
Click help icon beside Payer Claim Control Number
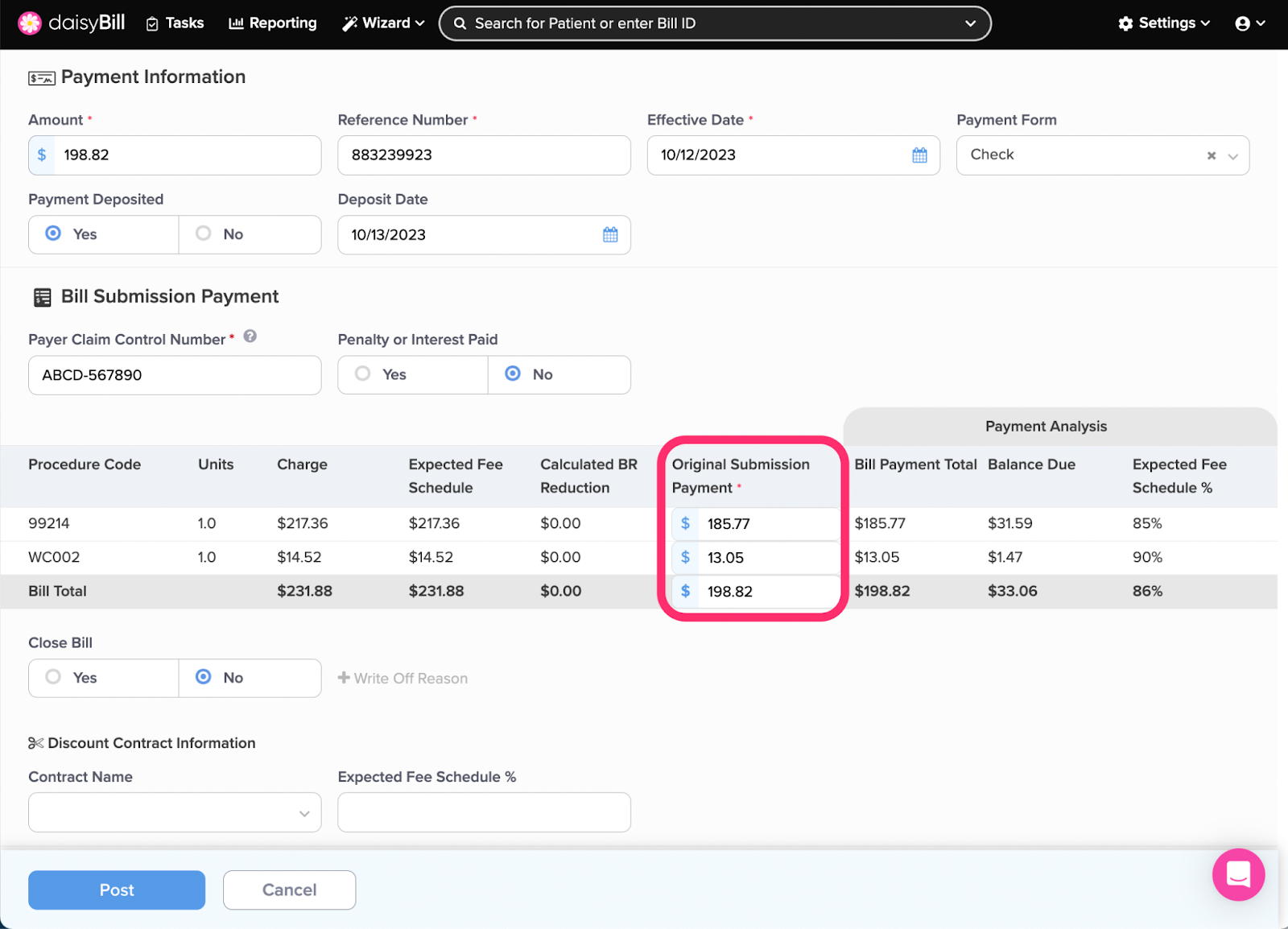point(250,337)
